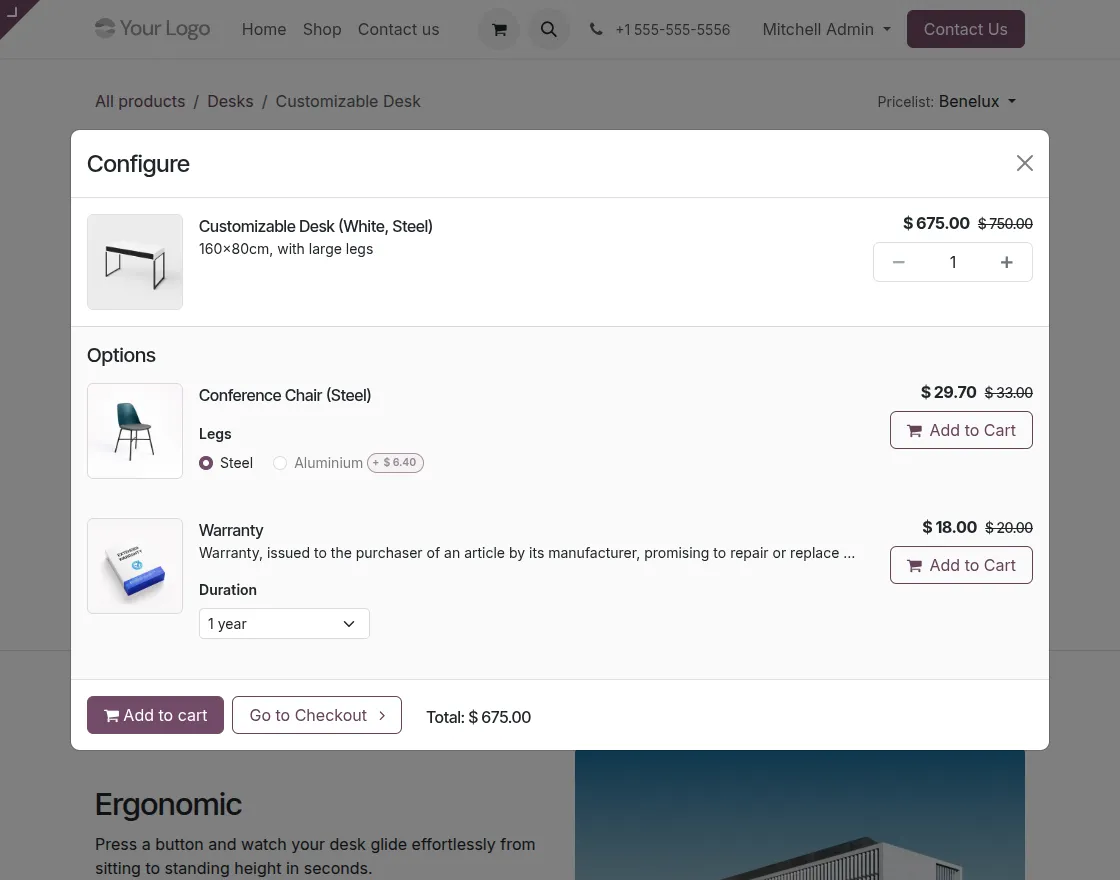Open the Contact us navigation item

pyautogui.click(x=398, y=29)
